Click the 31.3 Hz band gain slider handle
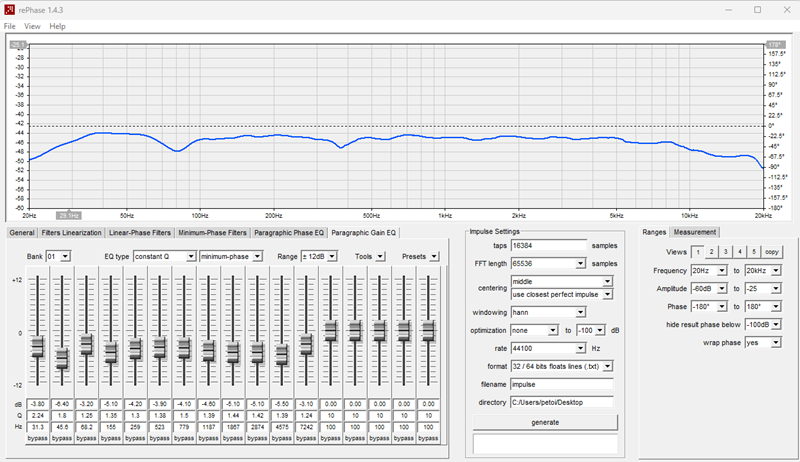 click(x=37, y=347)
